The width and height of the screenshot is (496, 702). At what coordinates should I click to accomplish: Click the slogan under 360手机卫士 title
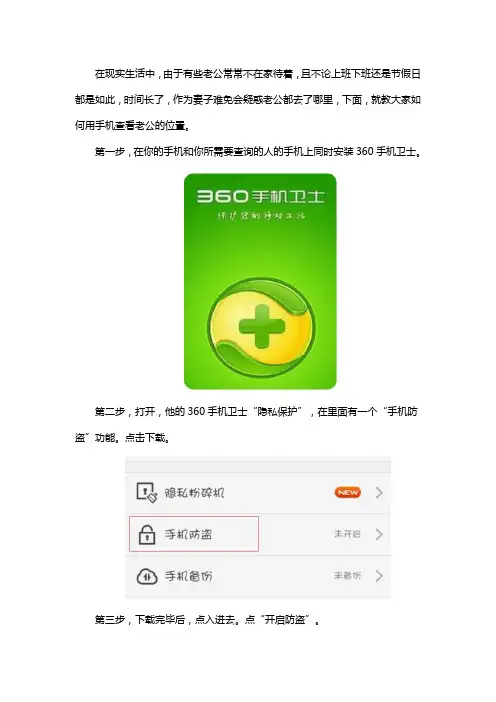261,216
